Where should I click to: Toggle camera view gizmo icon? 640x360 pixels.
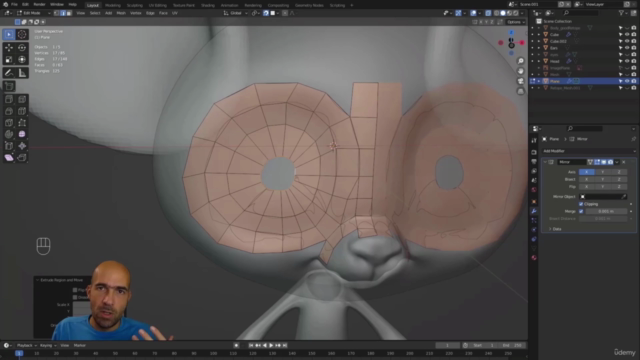(520, 81)
